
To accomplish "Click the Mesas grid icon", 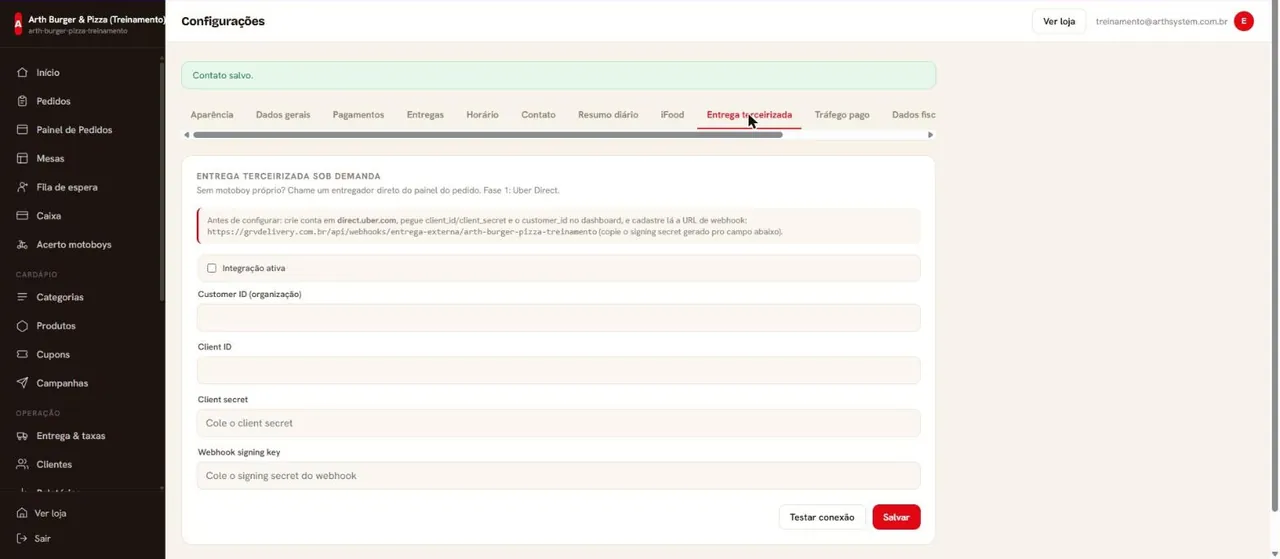I will click(22, 158).
